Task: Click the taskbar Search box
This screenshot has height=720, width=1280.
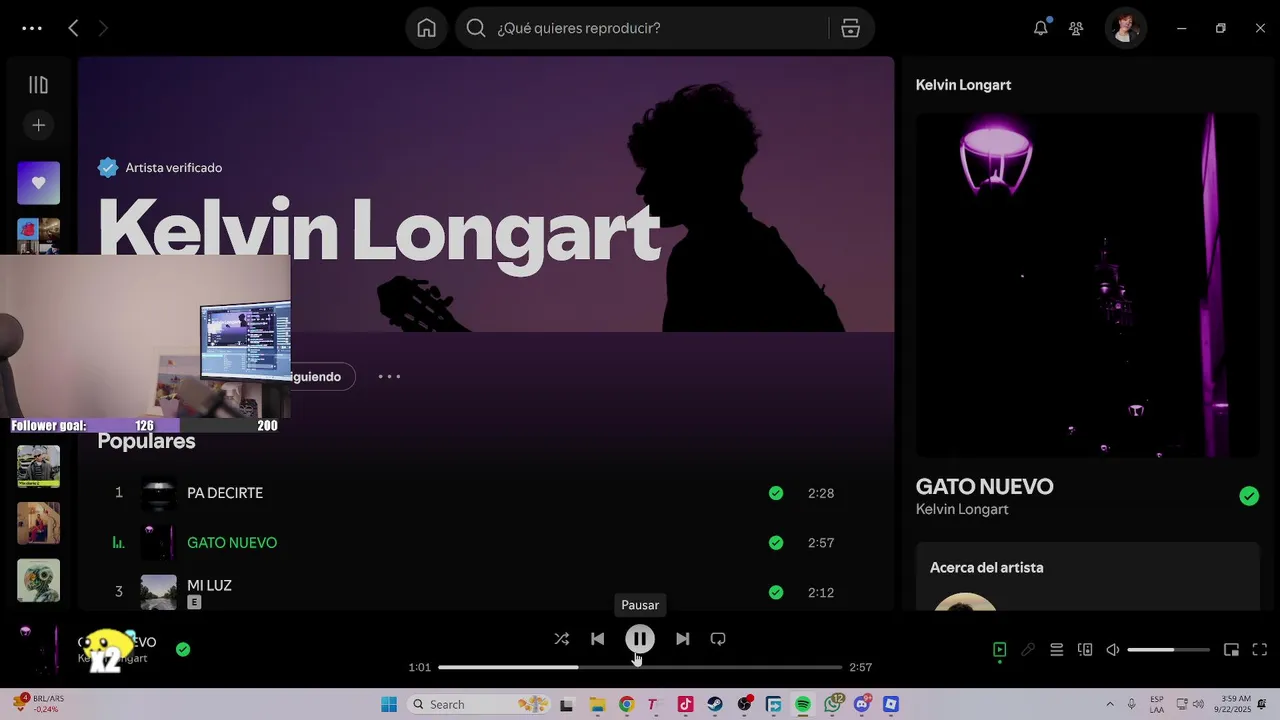Action: (479, 705)
